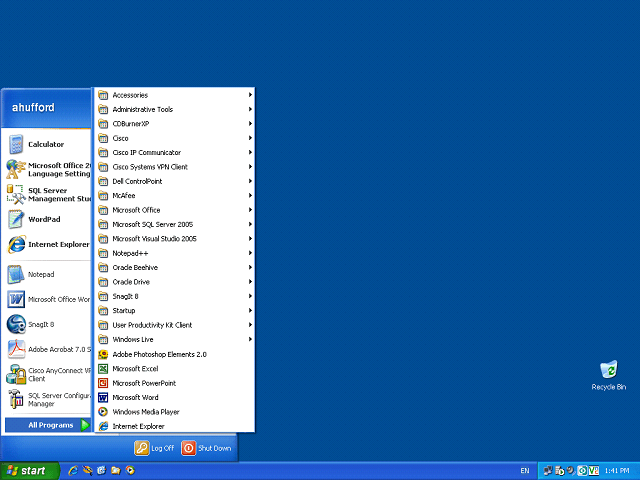This screenshot has width=640, height=480.
Task: Click the Start button on taskbar
Action: pyautogui.click(x=29, y=471)
